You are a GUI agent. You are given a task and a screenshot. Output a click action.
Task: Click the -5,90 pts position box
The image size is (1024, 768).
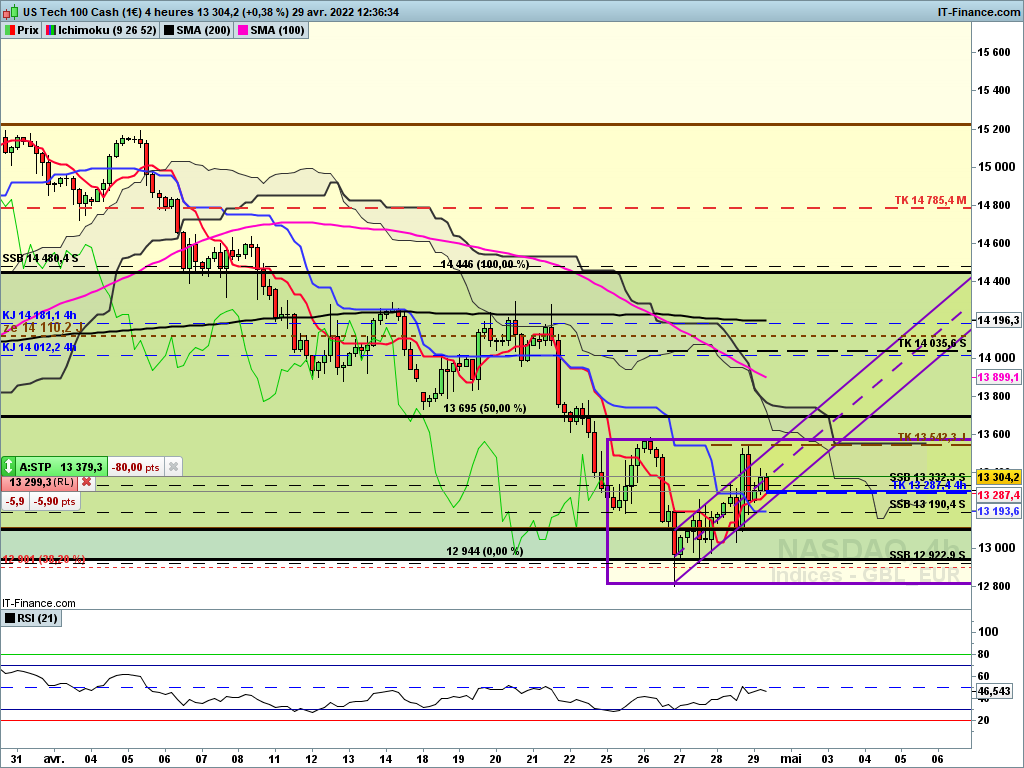(54, 502)
